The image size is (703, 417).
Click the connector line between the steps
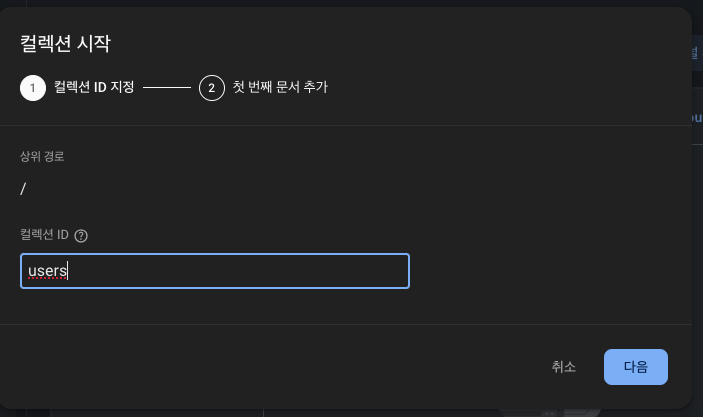click(167, 87)
